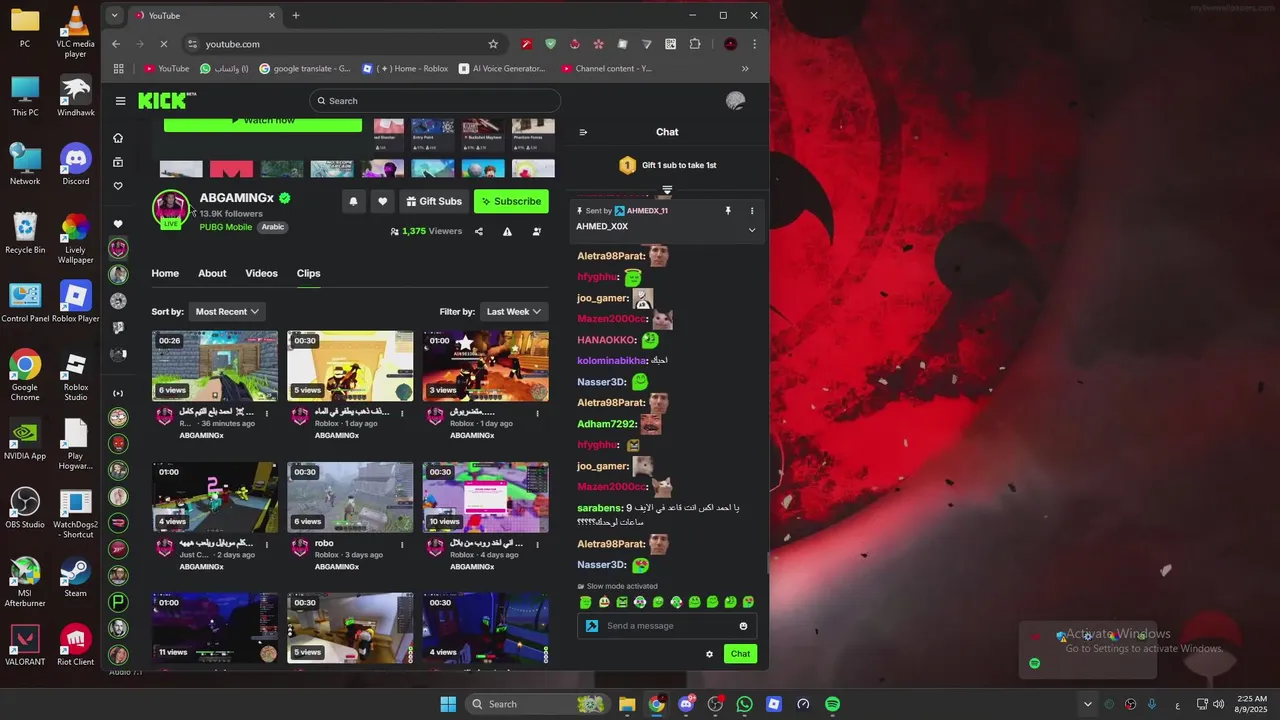The height and width of the screenshot is (720, 1280).
Task: Click the share icon next to Viewers
Action: [x=478, y=231]
